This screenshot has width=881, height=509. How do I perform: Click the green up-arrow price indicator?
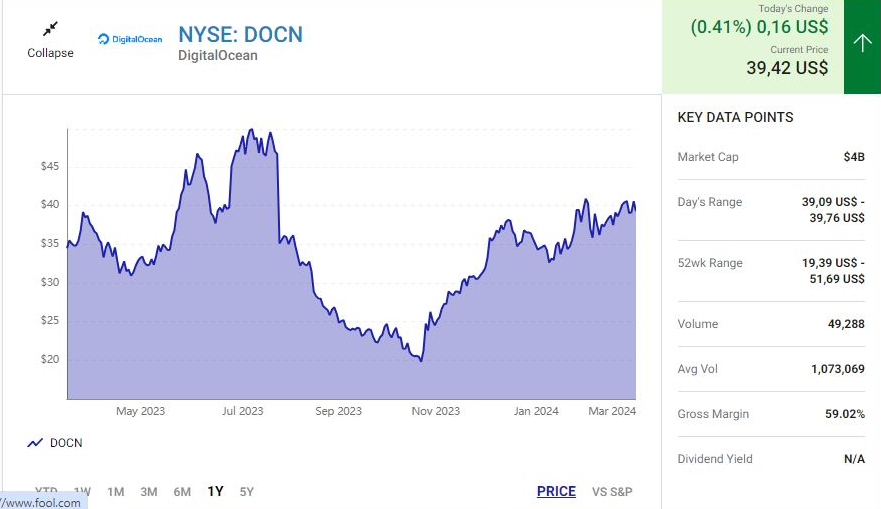(862, 43)
